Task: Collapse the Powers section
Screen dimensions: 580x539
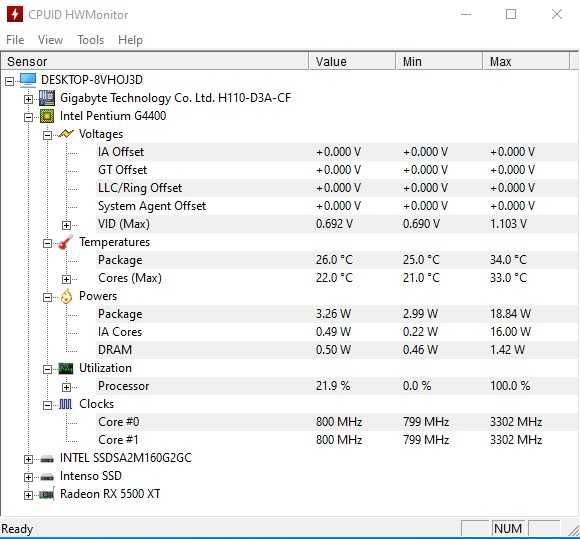Action: point(47,297)
